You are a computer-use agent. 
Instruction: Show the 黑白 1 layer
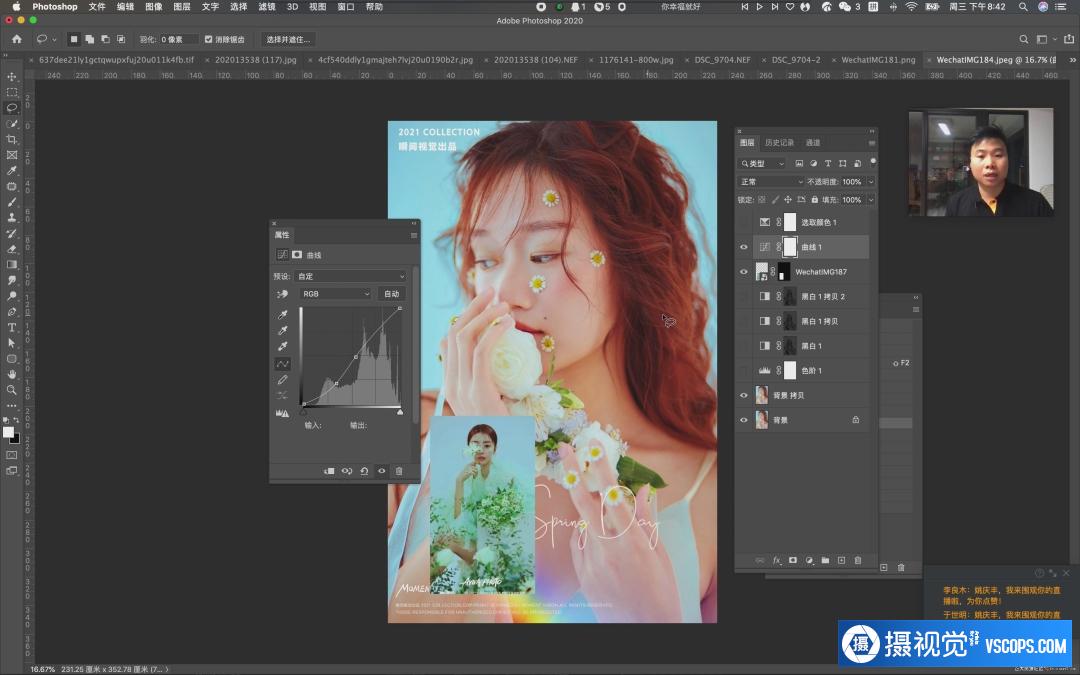[x=744, y=346]
